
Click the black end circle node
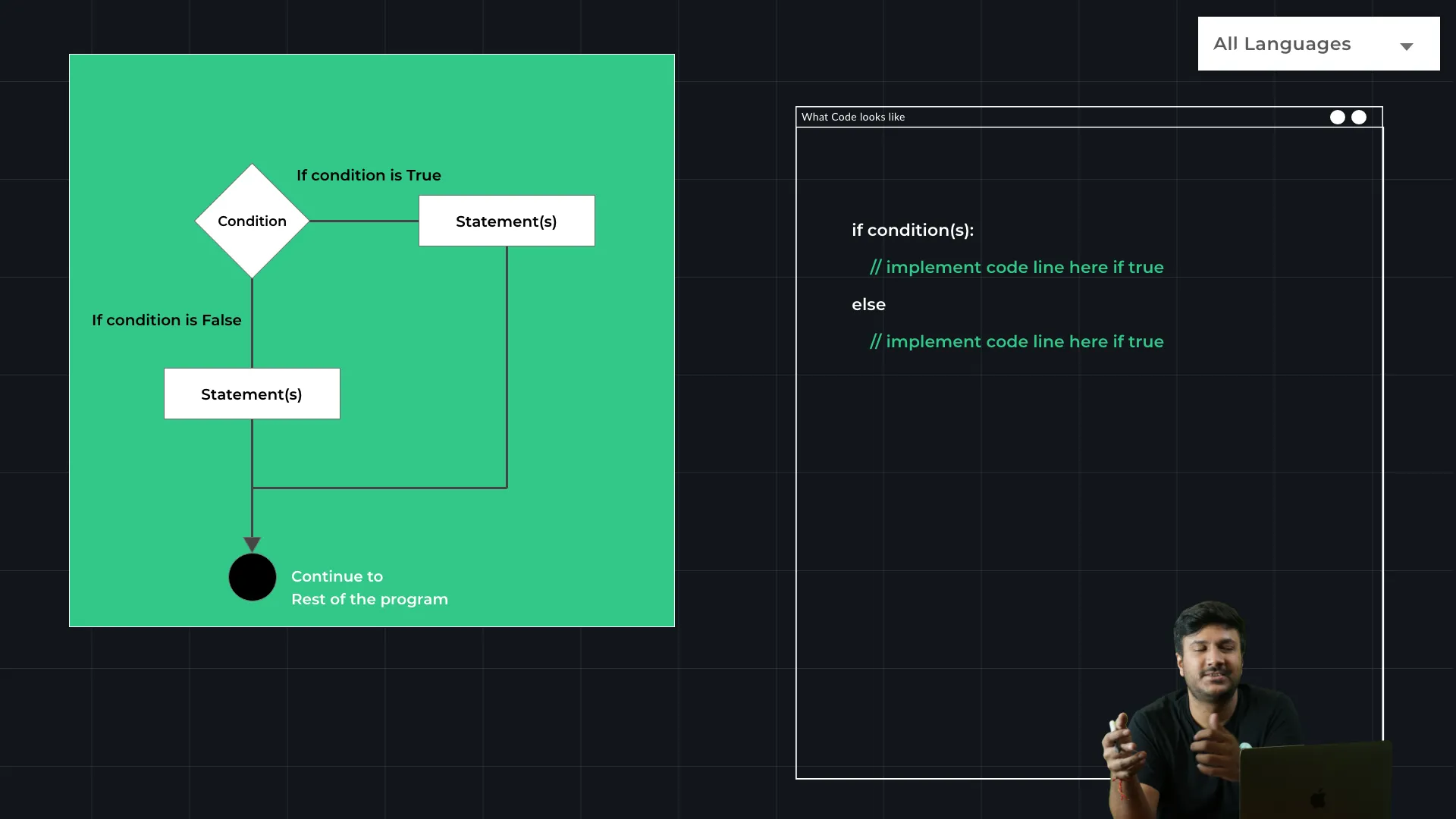click(x=253, y=577)
